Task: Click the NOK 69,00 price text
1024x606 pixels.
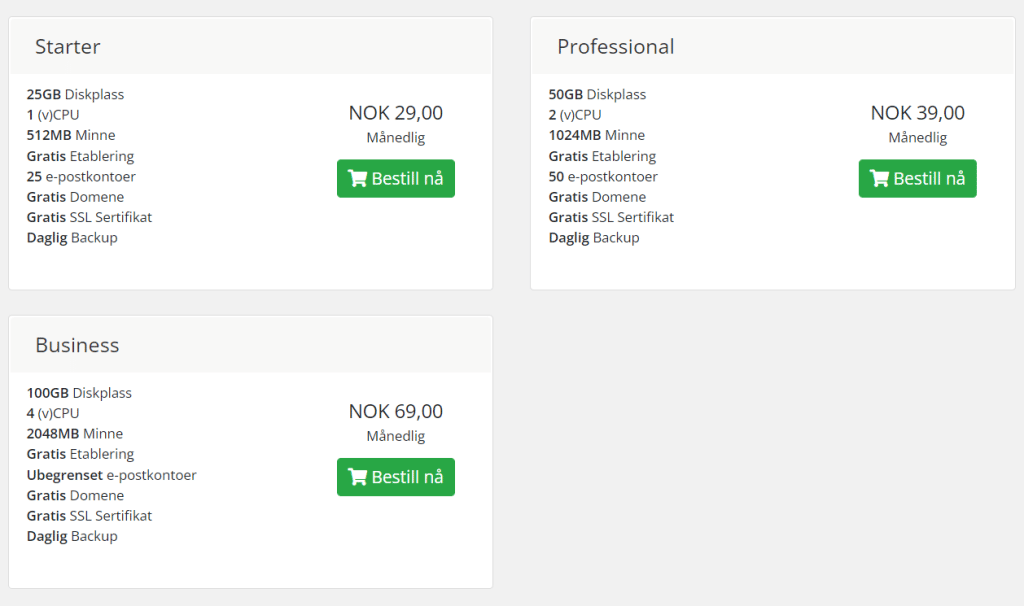Action: 396,412
